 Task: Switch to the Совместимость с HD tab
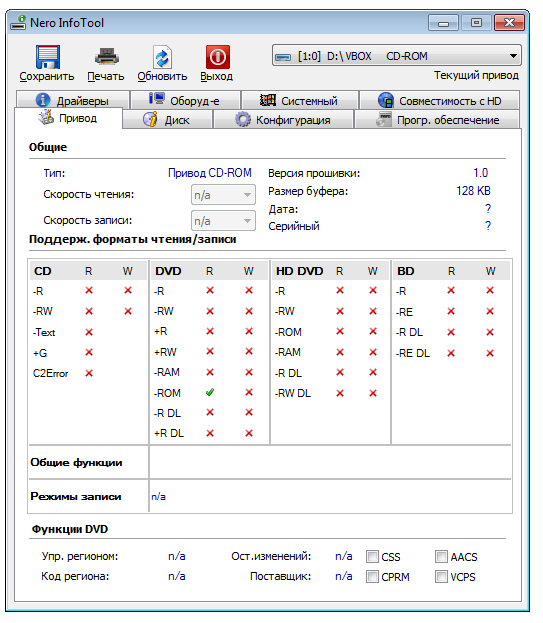pyautogui.click(x=439, y=100)
